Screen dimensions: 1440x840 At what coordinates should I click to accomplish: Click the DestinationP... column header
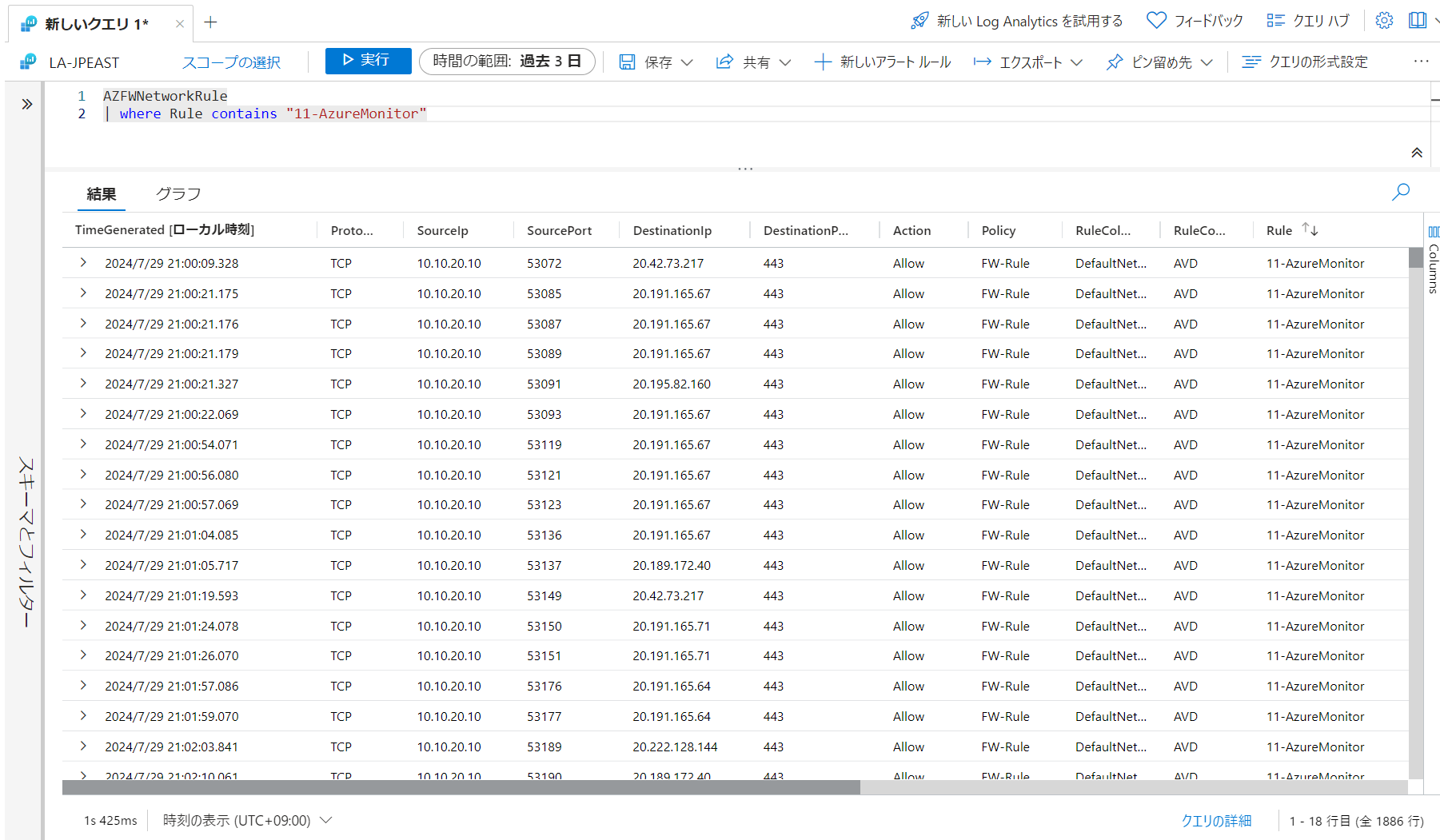806,230
